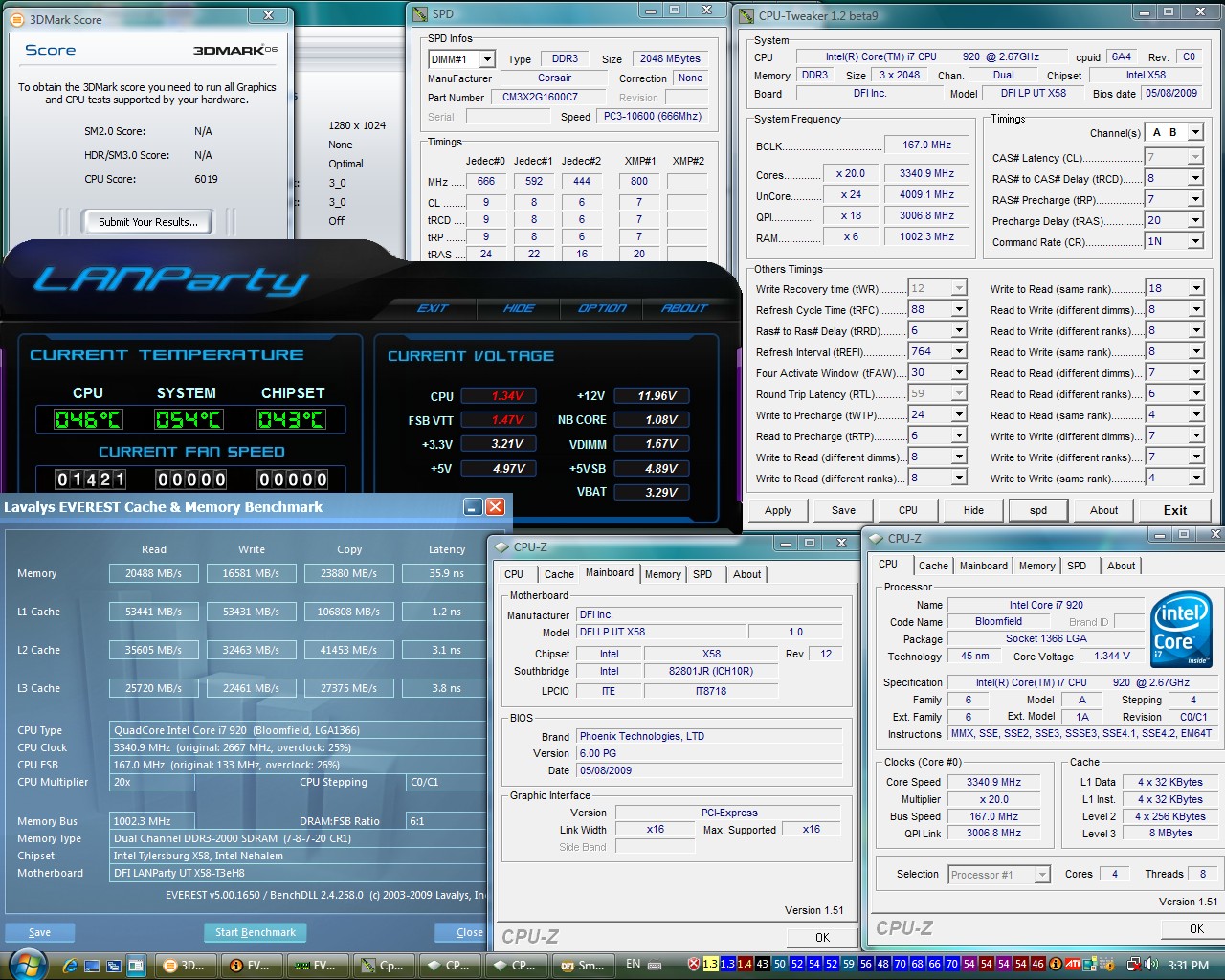Open OPTION in the LANParty panel
Screen dimensions: 1225x980
602,308
